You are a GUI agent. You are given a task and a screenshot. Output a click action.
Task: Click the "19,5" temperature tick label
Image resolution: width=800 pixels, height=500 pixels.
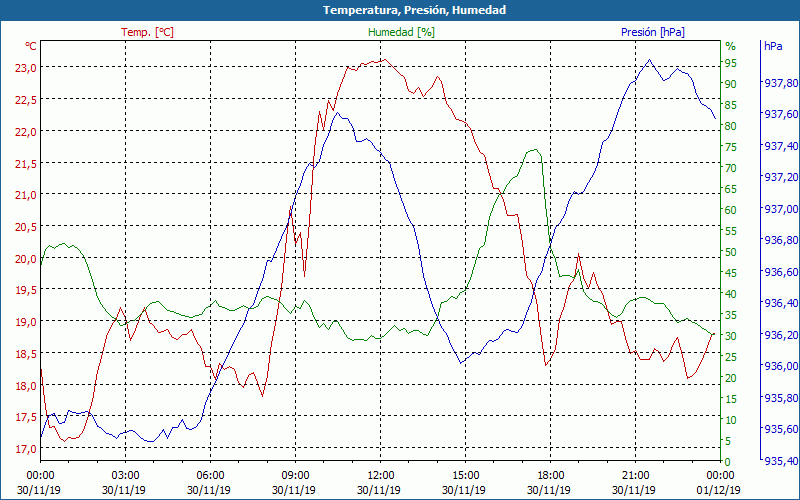(x=26, y=290)
